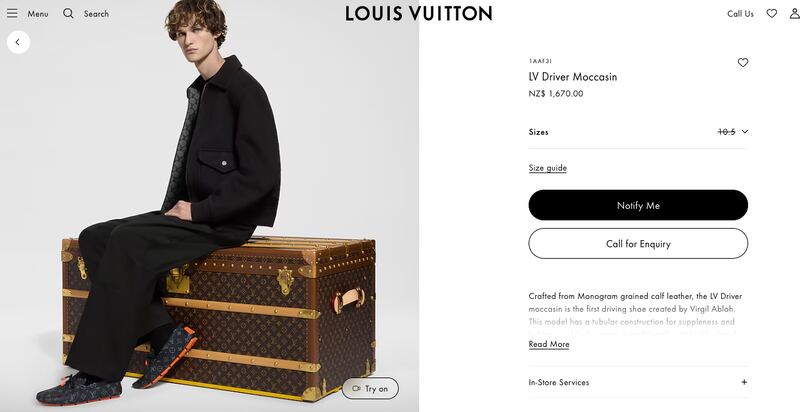Expand In-Store Services with plus icon
800x412 pixels.
744,382
